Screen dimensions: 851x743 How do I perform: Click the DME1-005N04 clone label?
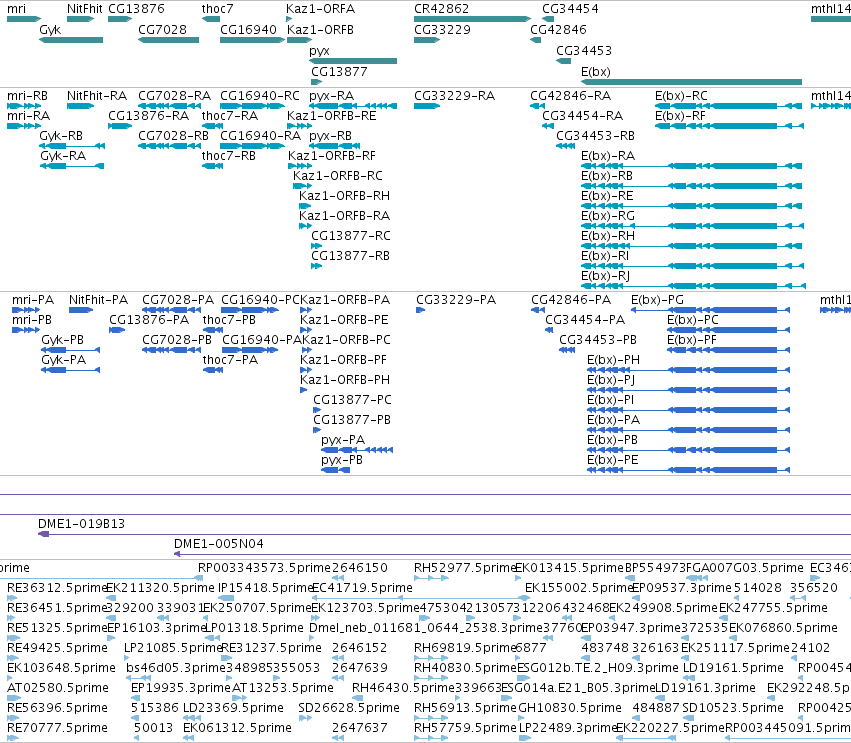(219, 544)
